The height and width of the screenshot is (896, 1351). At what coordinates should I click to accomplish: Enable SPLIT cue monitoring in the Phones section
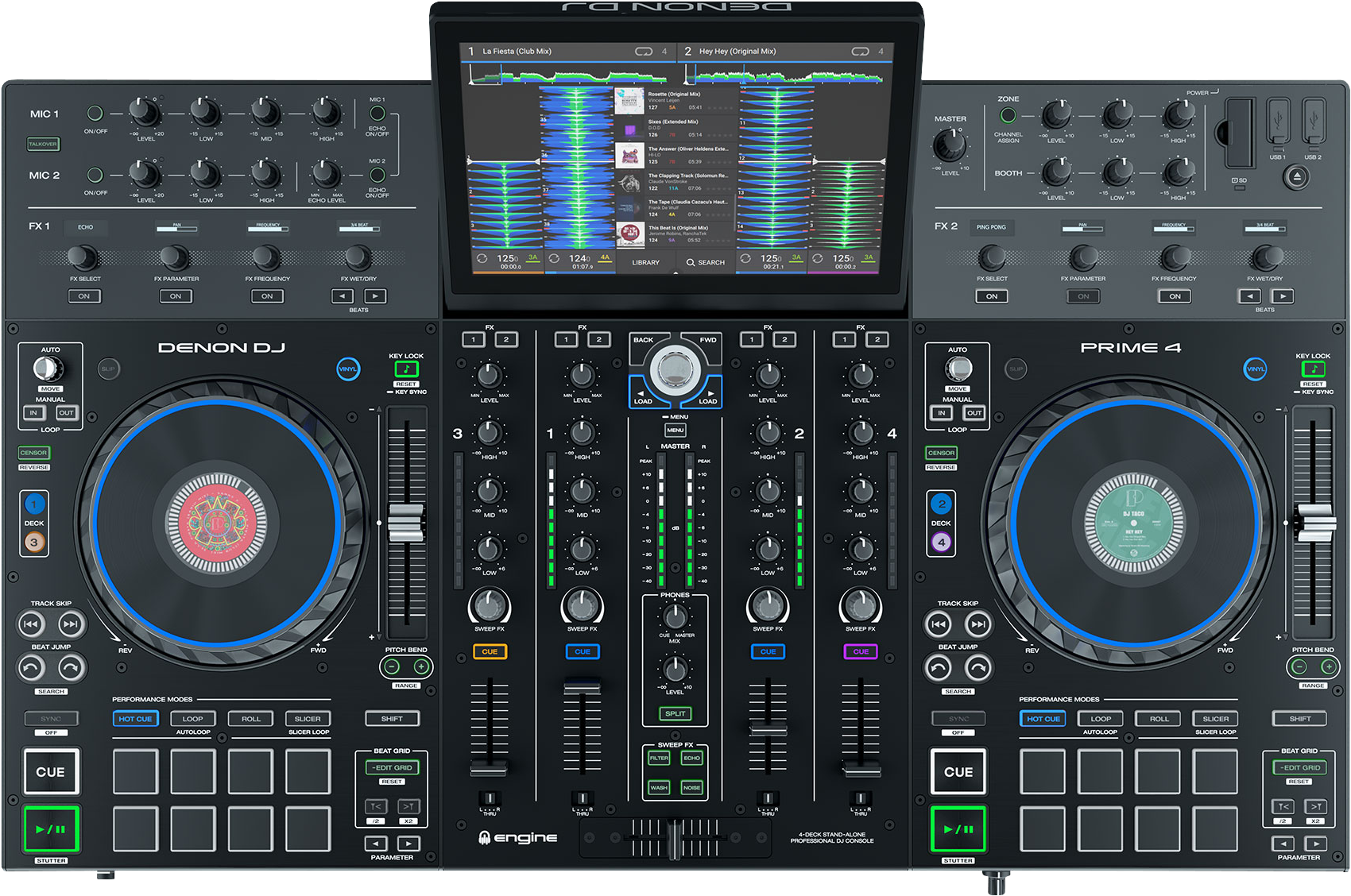click(x=675, y=714)
